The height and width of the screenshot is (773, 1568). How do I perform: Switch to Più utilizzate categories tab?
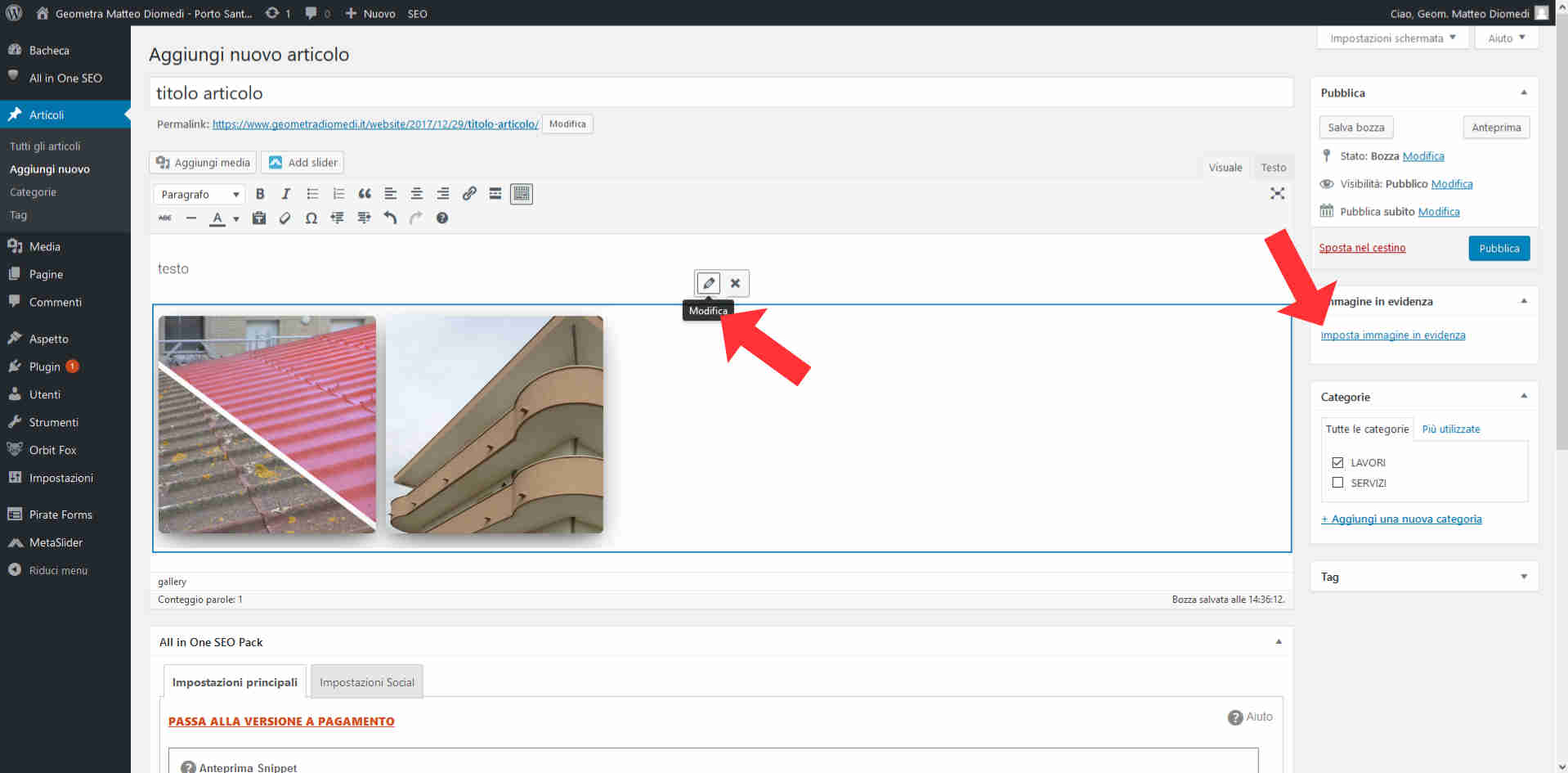pos(1451,429)
